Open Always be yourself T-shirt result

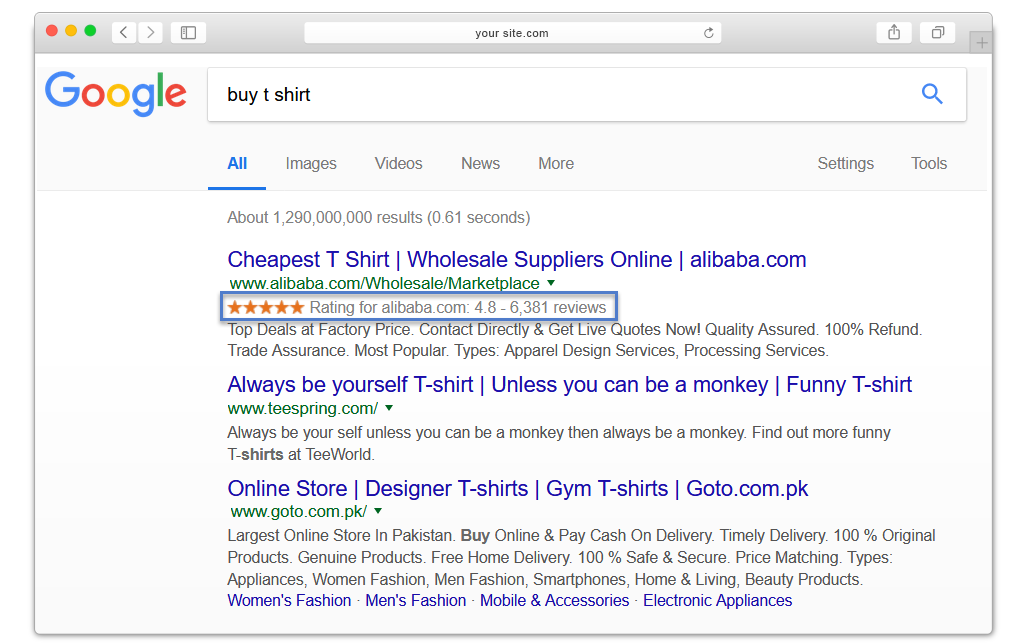[x=569, y=384]
